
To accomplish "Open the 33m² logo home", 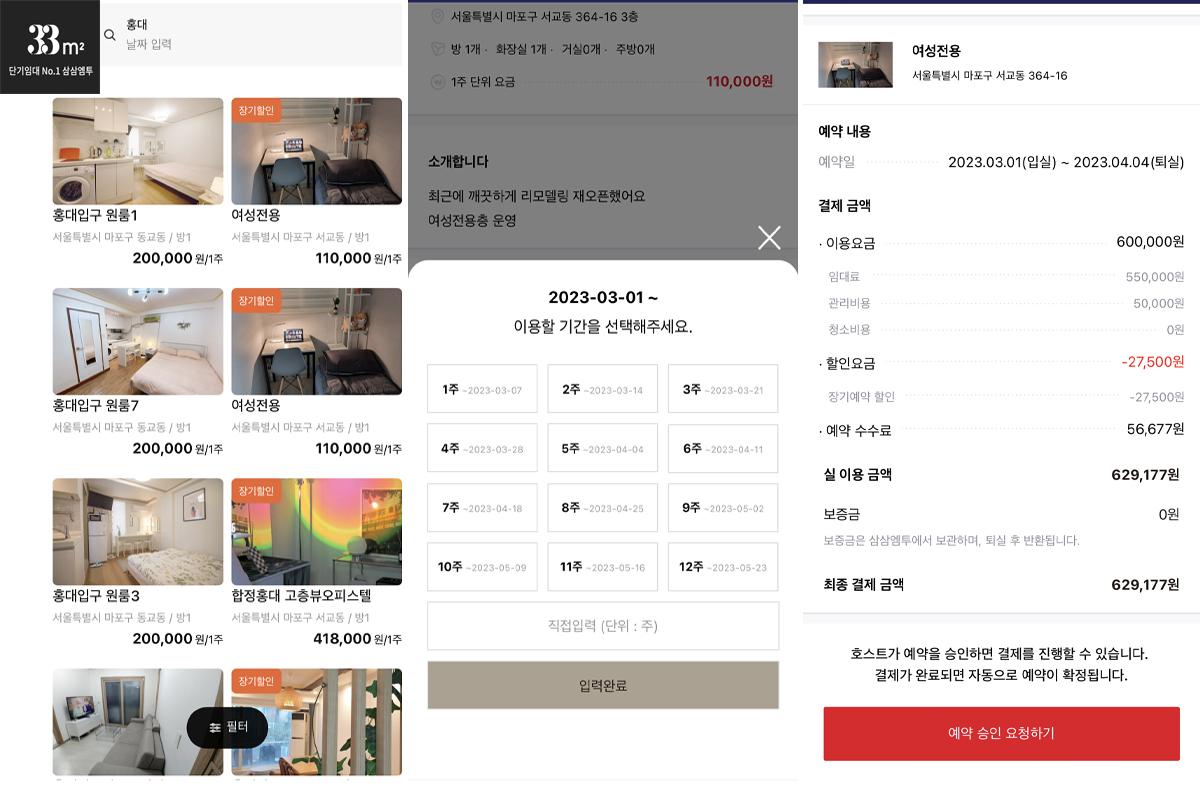I will pyautogui.click(x=50, y=47).
